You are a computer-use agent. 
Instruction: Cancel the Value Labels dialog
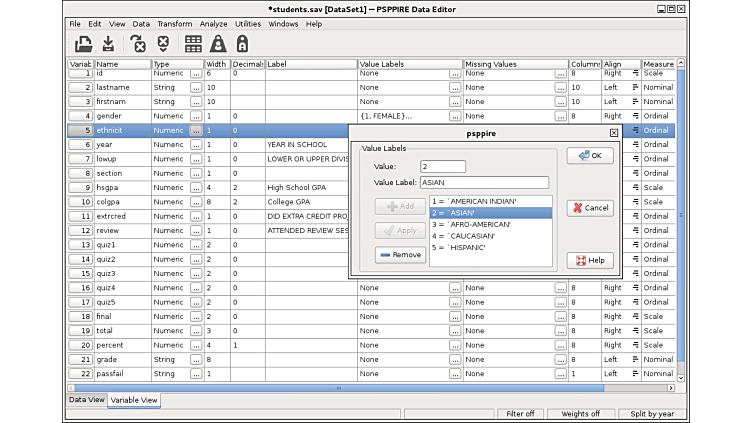click(x=590, y=208)
